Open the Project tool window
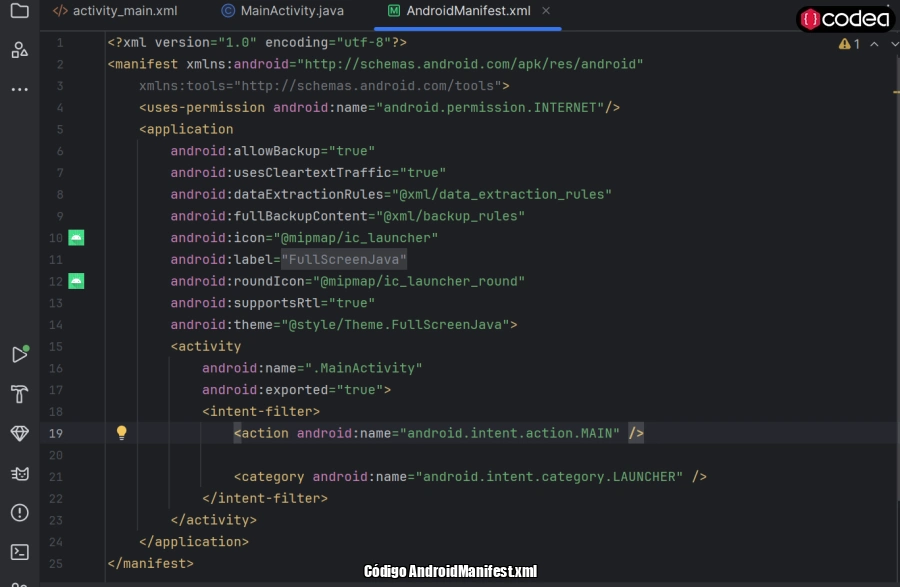 coord(19,12)
